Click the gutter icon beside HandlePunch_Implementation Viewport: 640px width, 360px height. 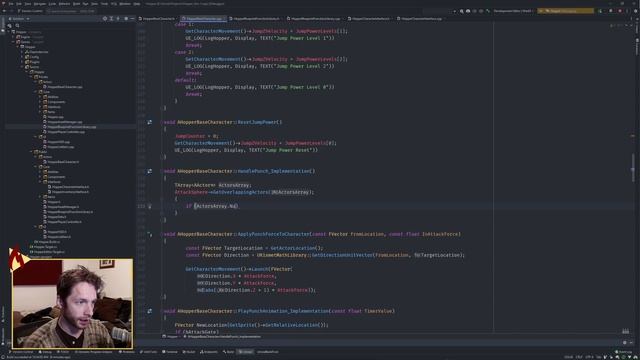[150, 171]
